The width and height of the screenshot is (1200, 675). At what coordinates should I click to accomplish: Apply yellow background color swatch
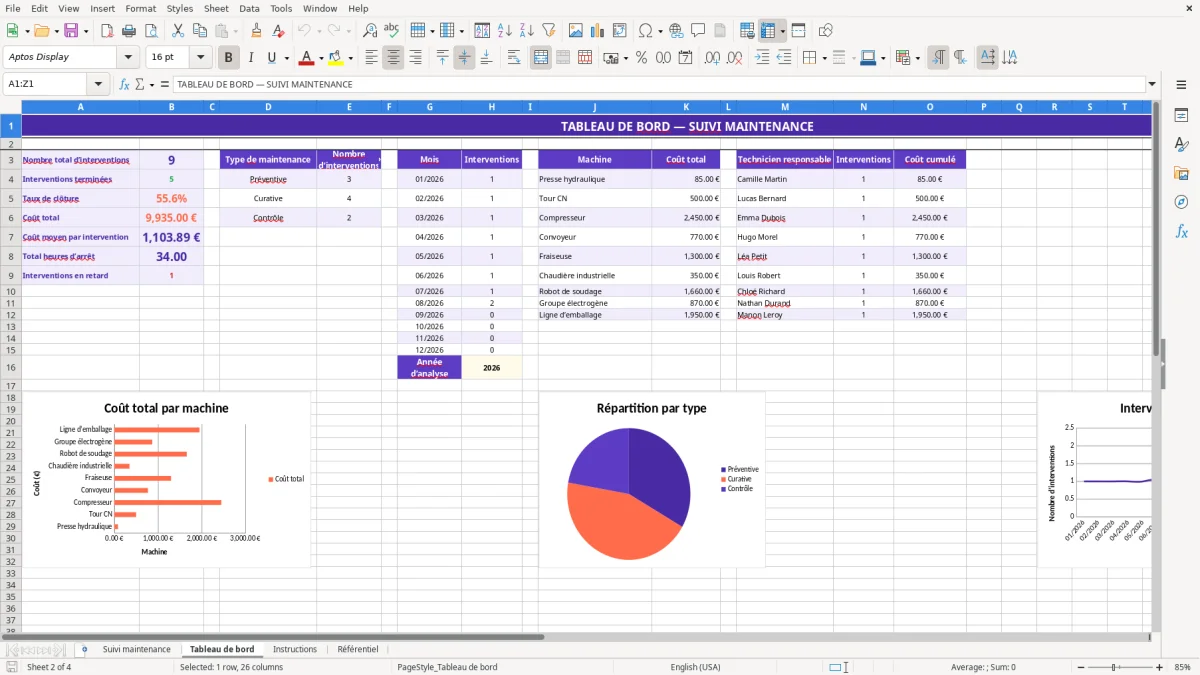point(336,58)
